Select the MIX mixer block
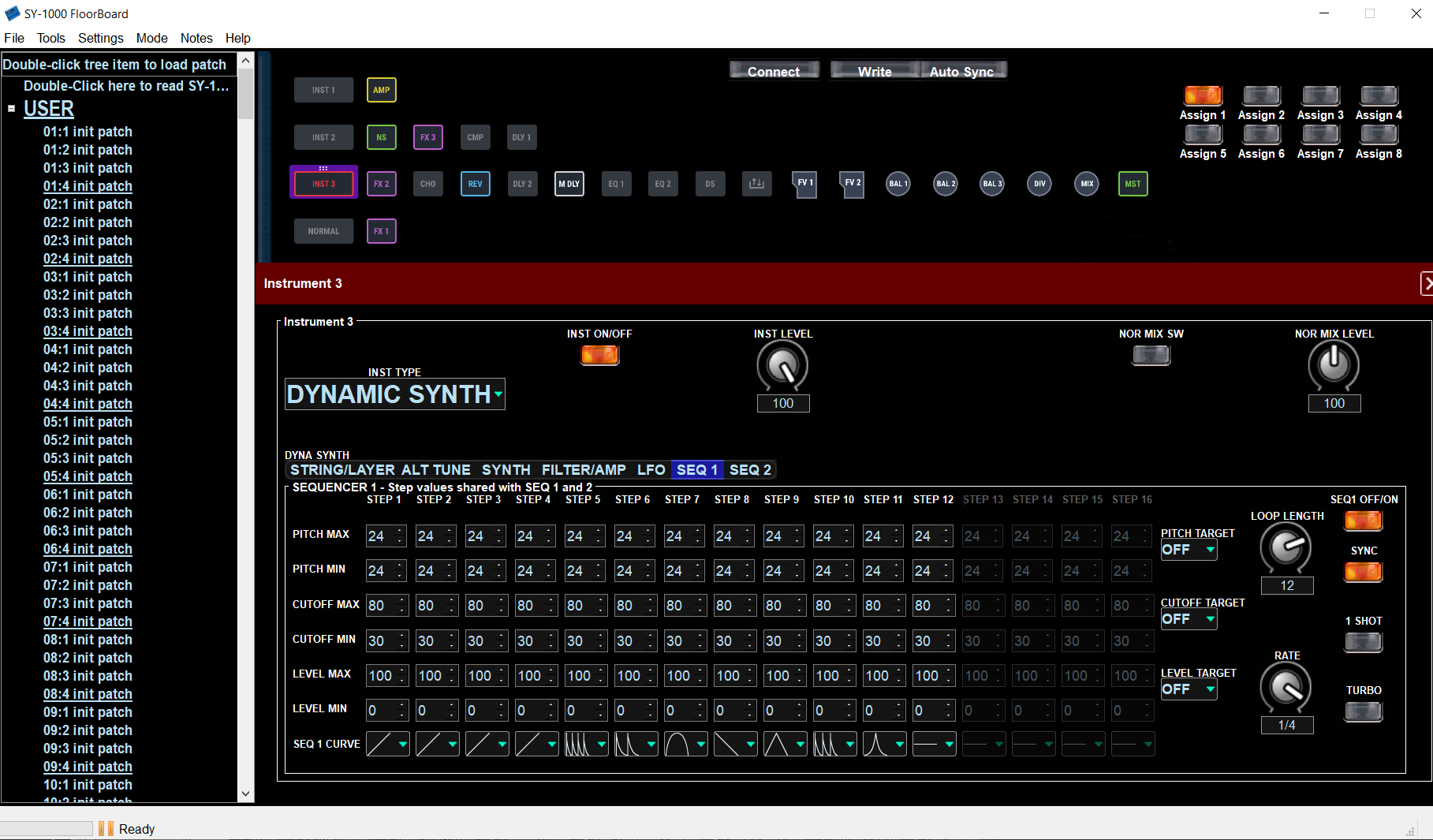 [1087, 184]
